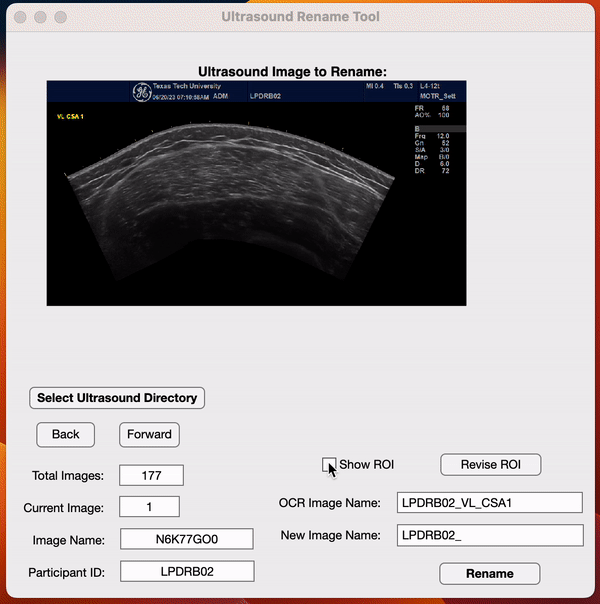Click the Rename button
Viewport: 600px width, 604px height.
(x=489, y=574)
